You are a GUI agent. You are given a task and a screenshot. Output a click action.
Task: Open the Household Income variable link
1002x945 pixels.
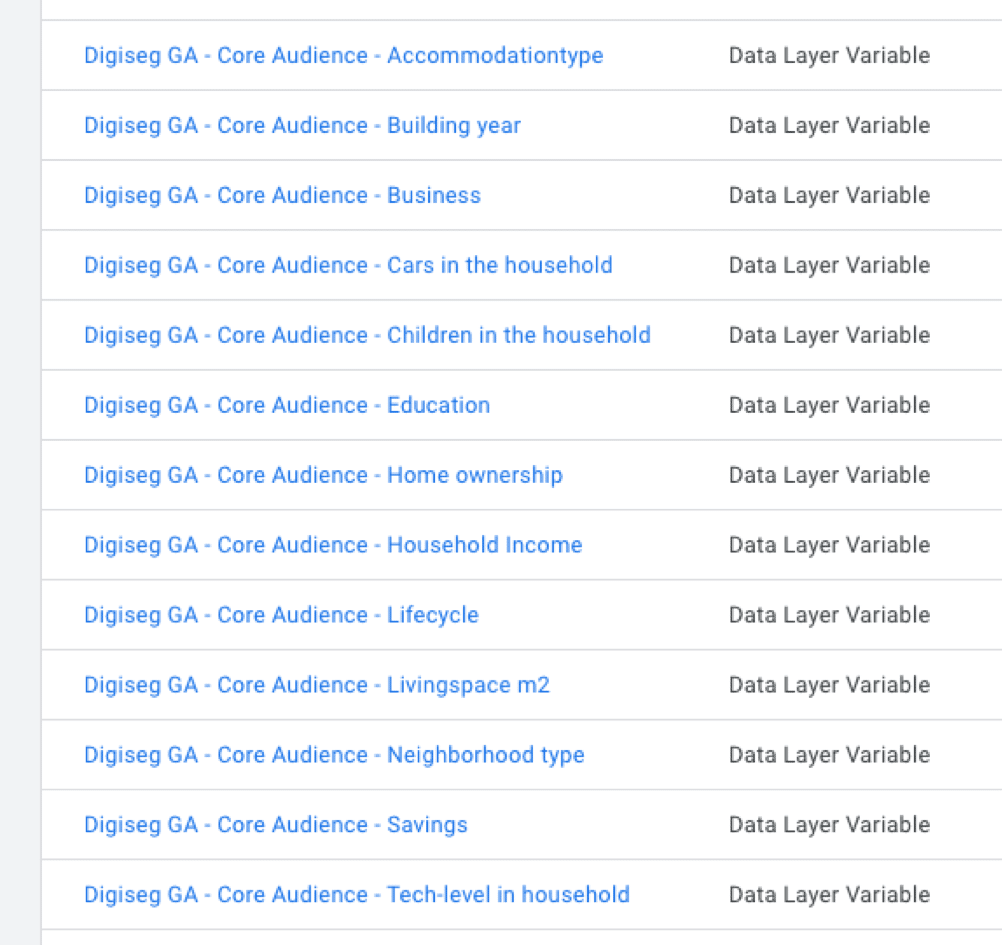(333, 545)
